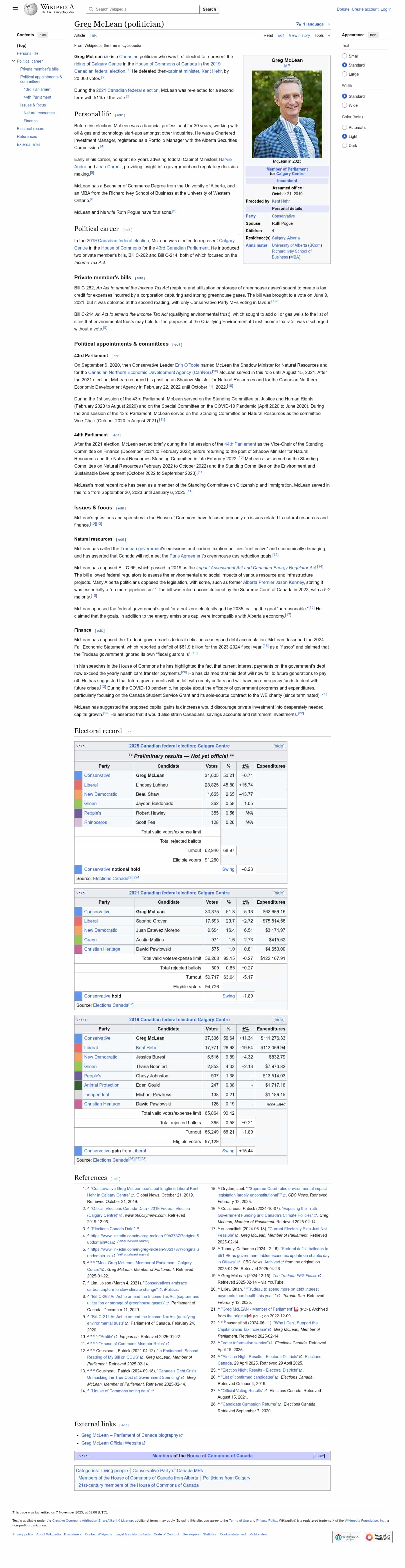405x1568 pixels.
Task: Set color mode to Automatic
Action: pyautogui.click(x=345, y=127)
